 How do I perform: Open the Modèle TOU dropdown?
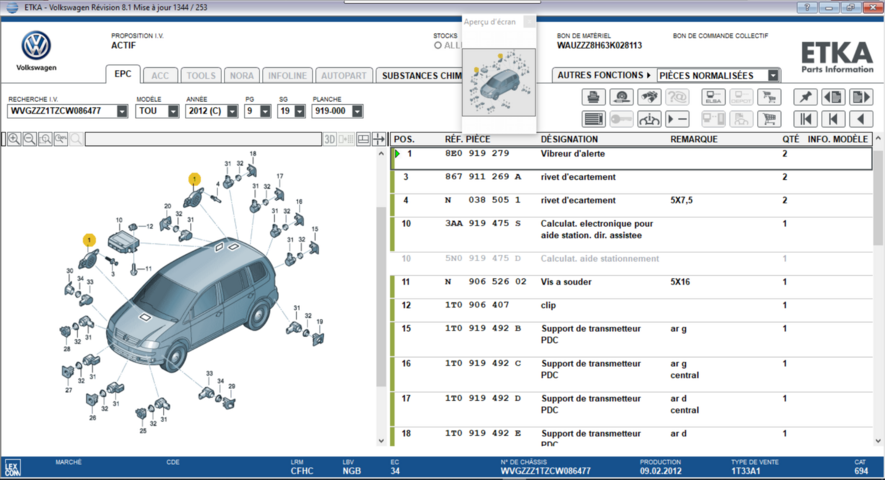pyautogui.click(x=173, y=111)
